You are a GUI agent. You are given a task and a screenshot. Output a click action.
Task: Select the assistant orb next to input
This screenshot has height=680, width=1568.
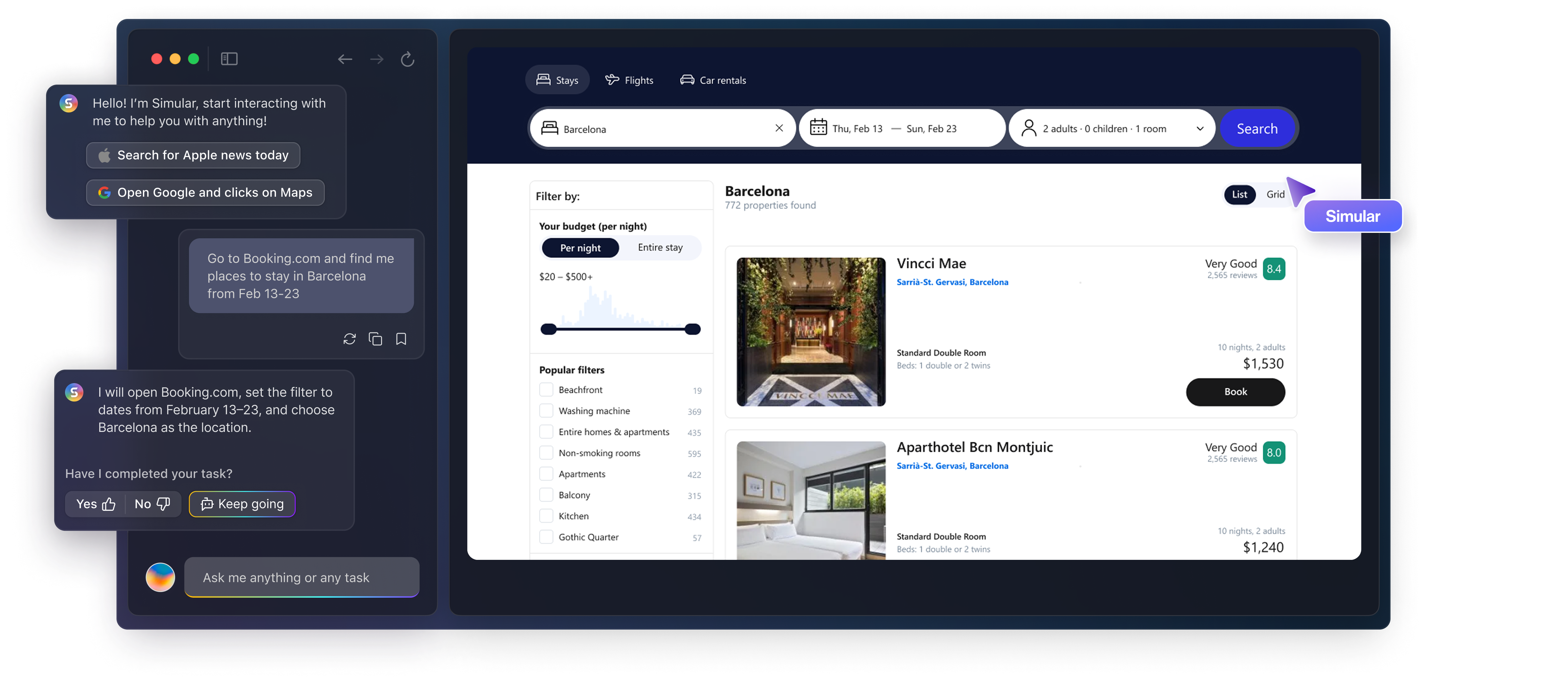[x=160, y=577]
